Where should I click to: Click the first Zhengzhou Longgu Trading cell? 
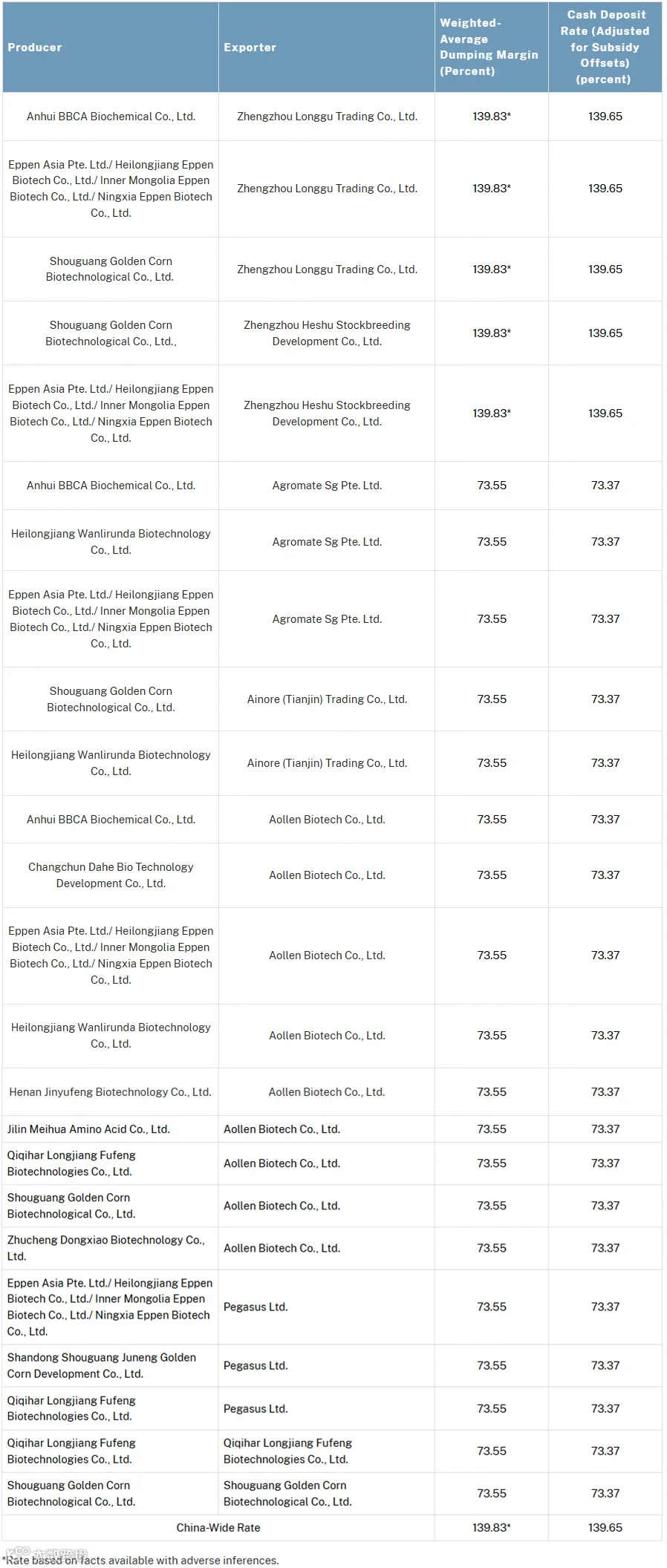[327, 117]
